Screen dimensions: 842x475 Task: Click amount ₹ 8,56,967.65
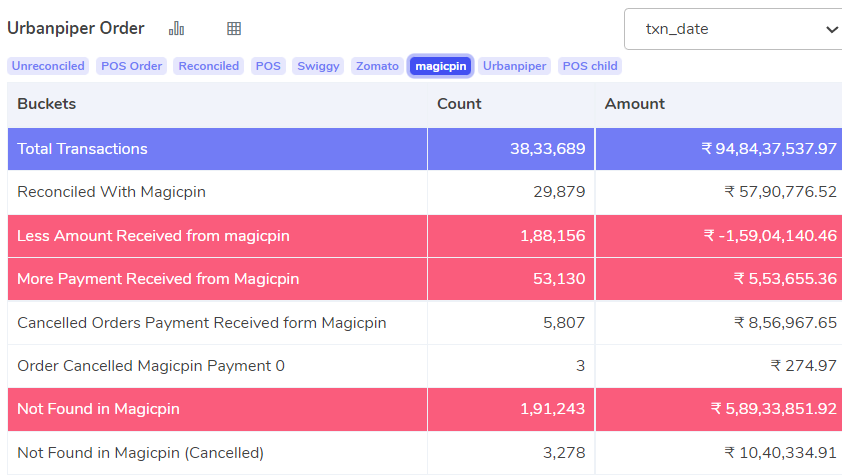(x=785, y=323)
